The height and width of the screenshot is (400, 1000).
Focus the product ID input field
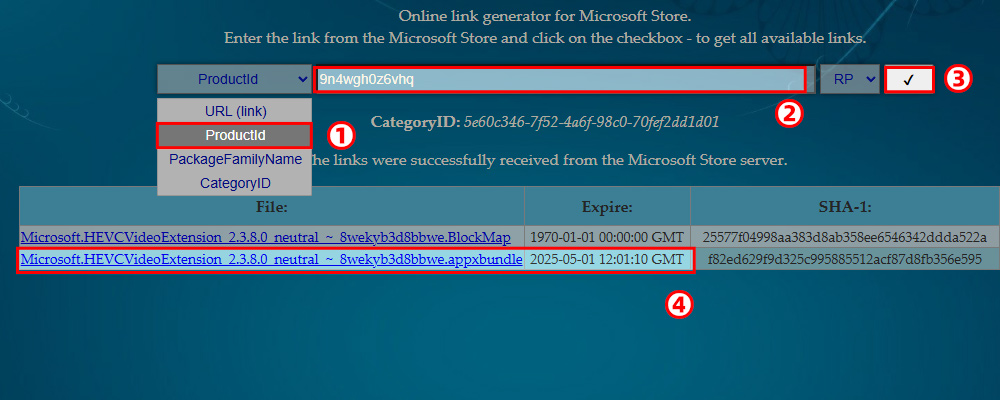562,80
